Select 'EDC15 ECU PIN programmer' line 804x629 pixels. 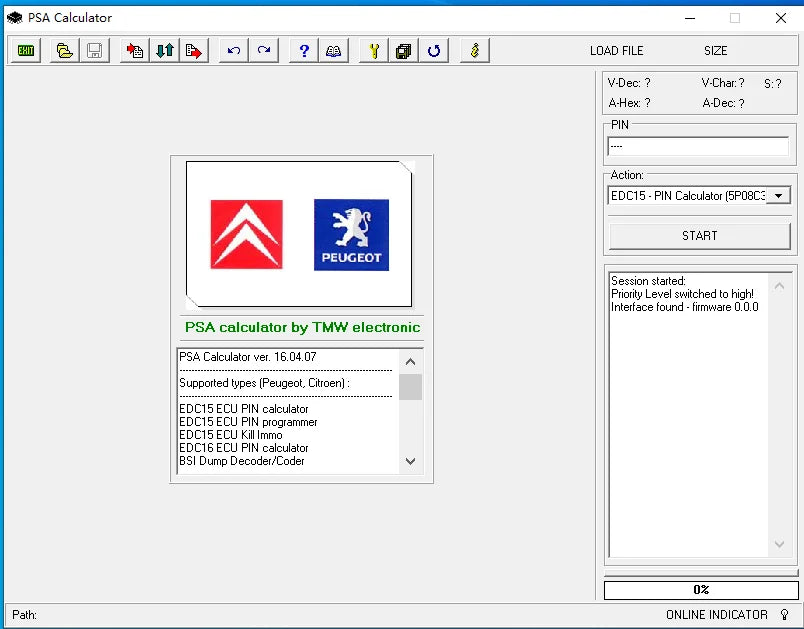point(248,422)
